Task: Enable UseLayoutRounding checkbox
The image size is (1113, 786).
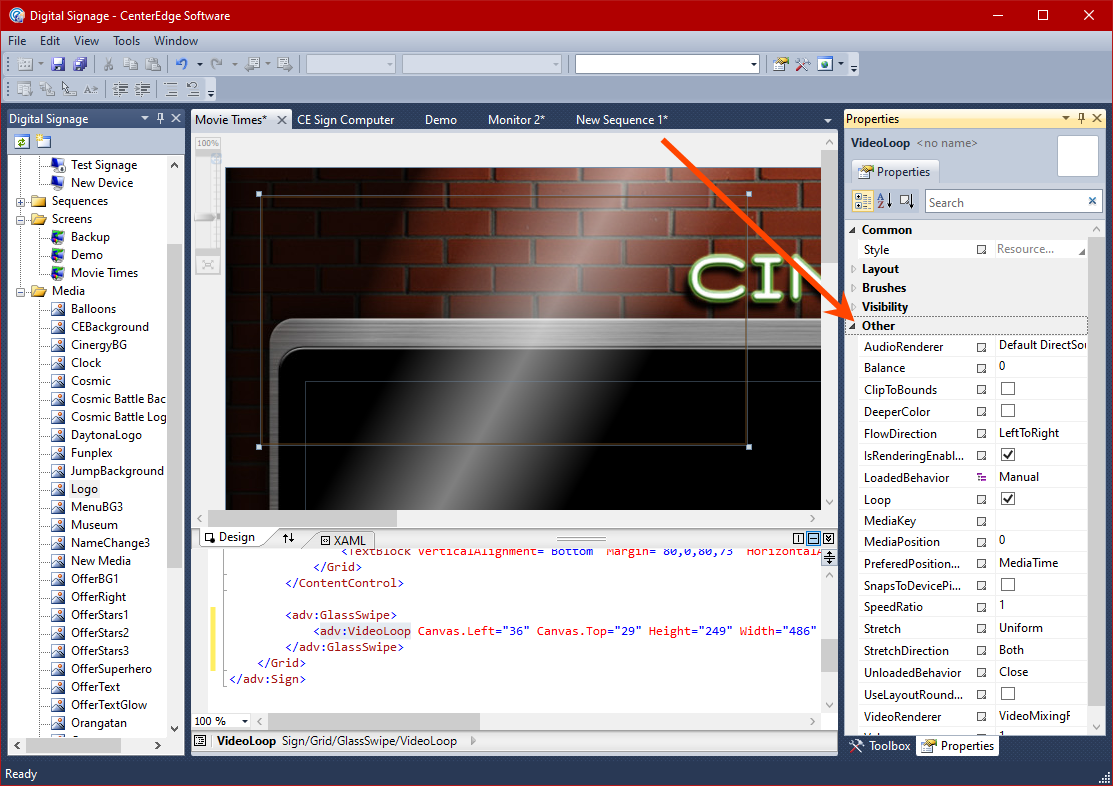Action: coord(1008,694)
